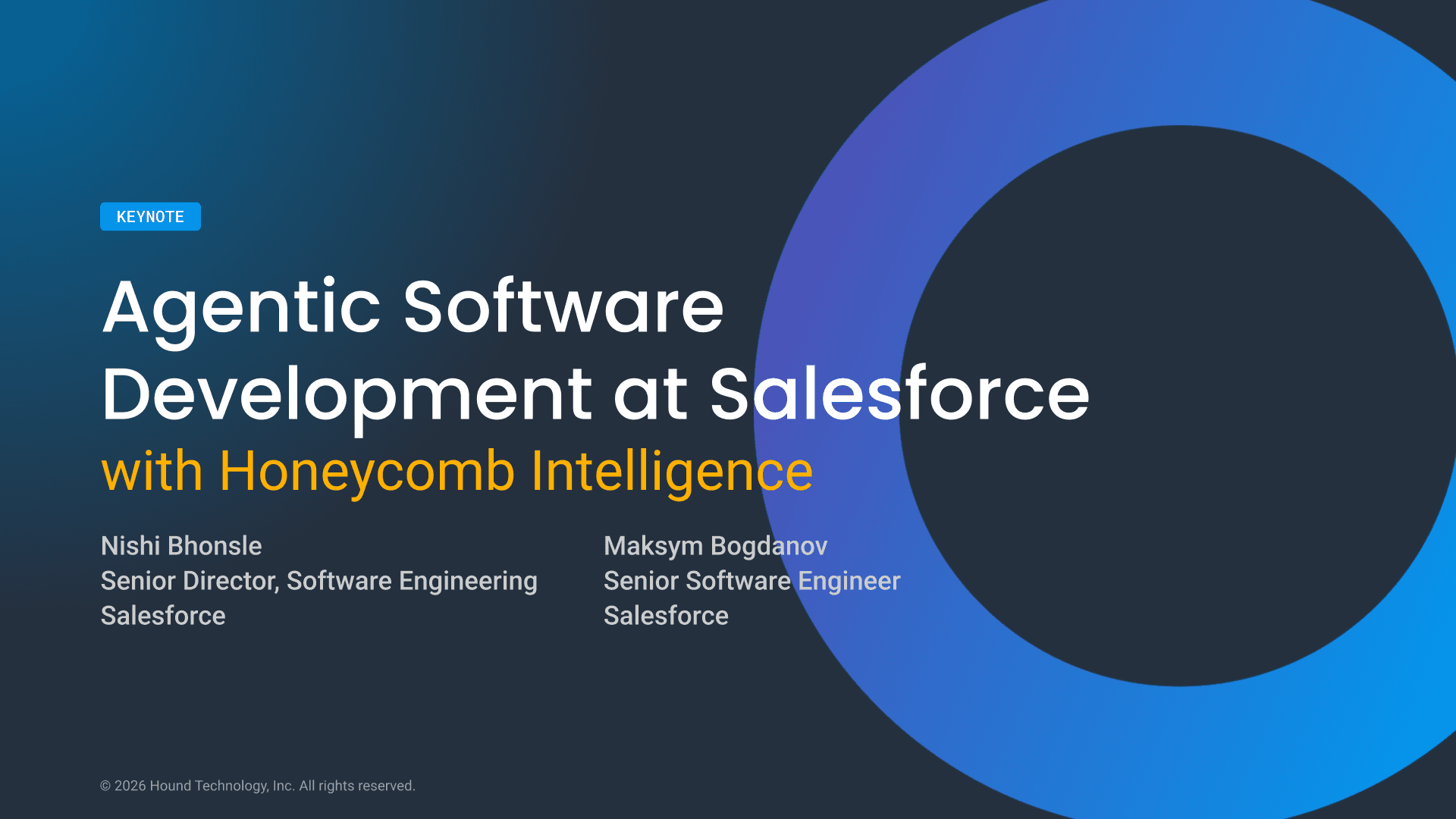
Task: Click the speaker name 'Maksym Bogdanov'
Action: point(715,547)
